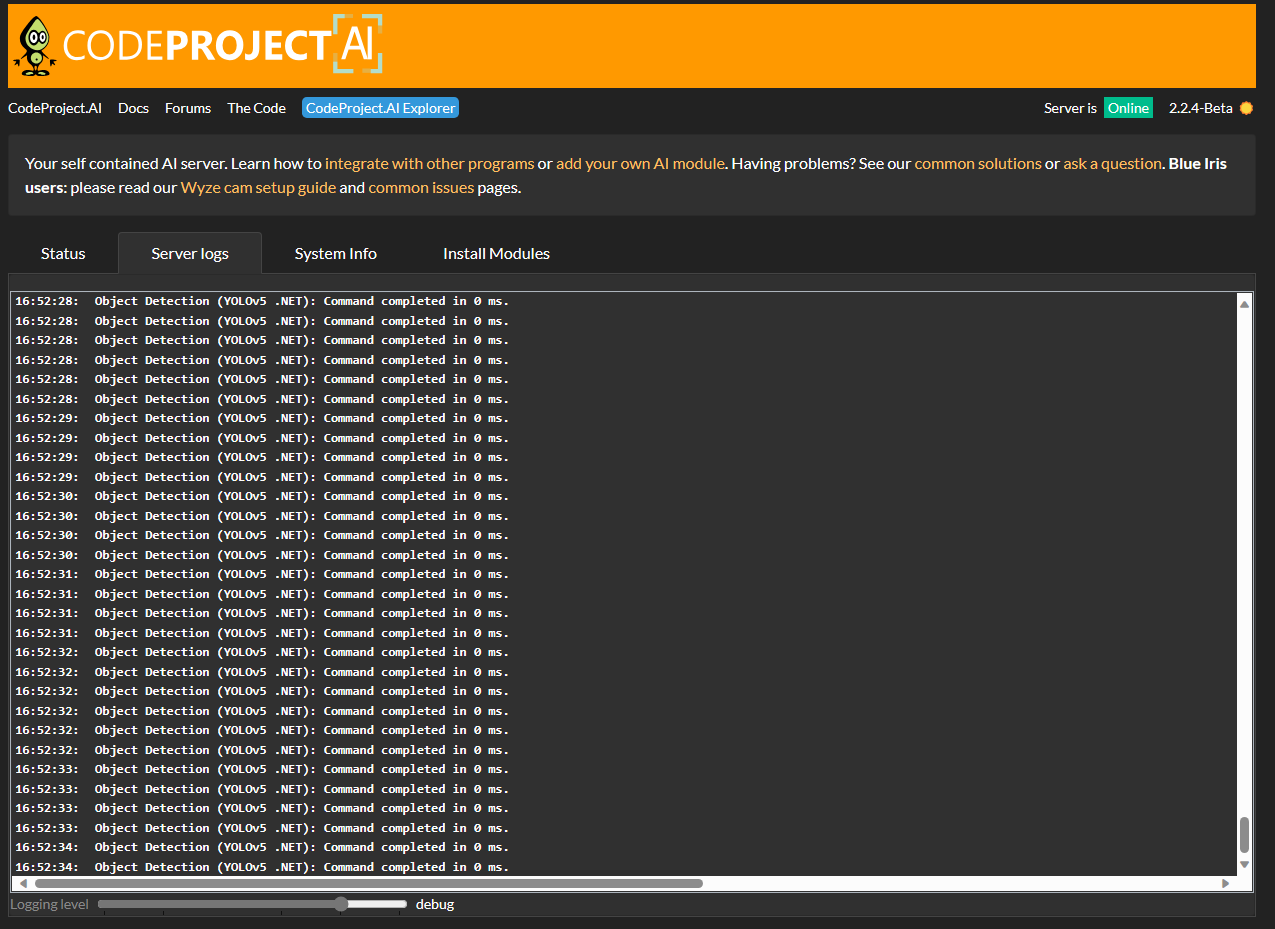Open the CodeProject.AI nav link

[55, 108]
